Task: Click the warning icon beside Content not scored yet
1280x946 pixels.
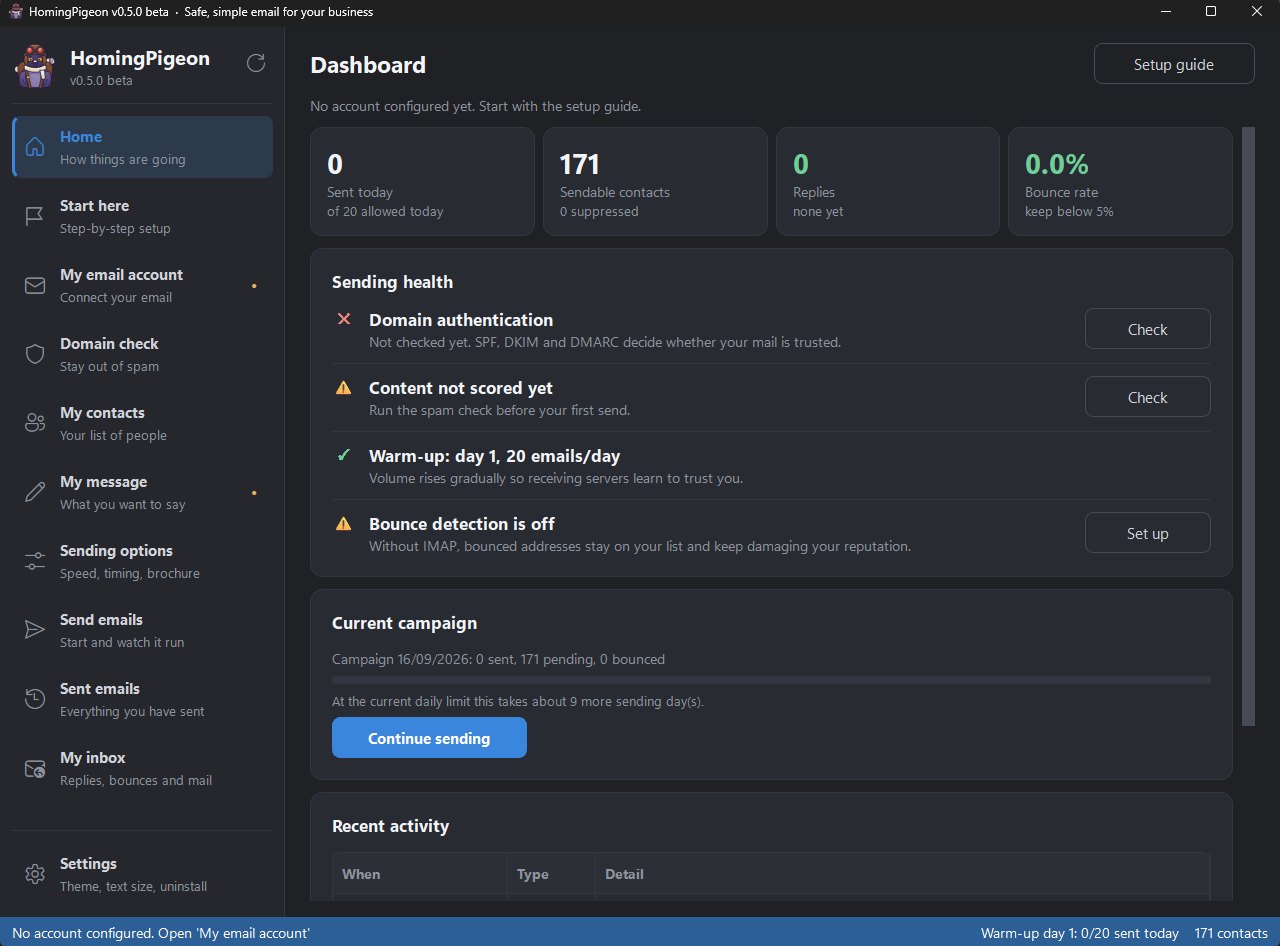Action: tap(344, 387)
